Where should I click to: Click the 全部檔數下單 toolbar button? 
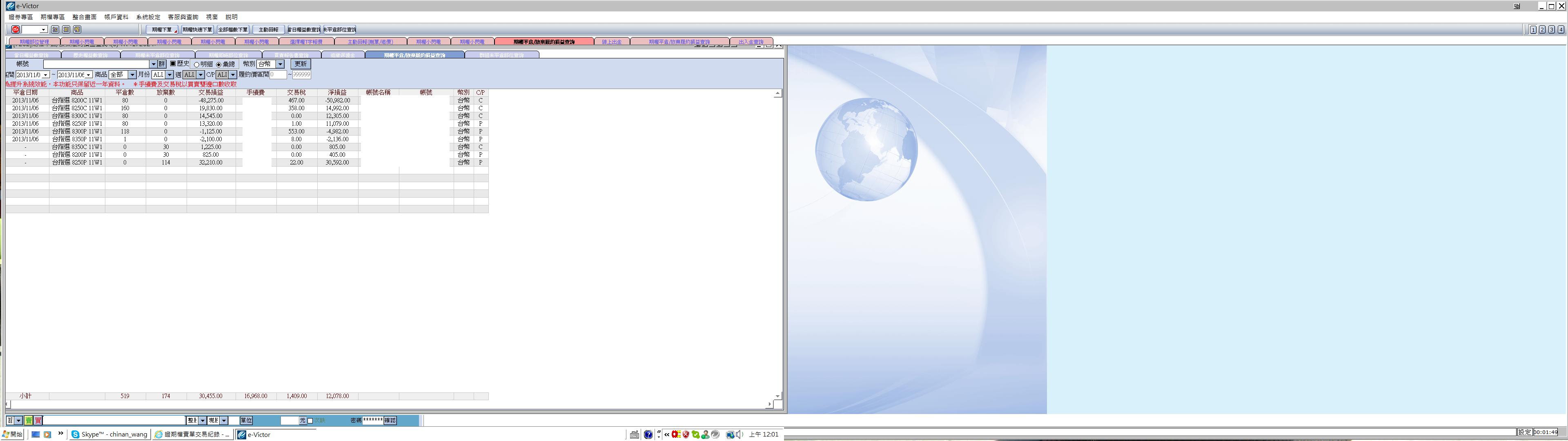[x=233, y=29]
